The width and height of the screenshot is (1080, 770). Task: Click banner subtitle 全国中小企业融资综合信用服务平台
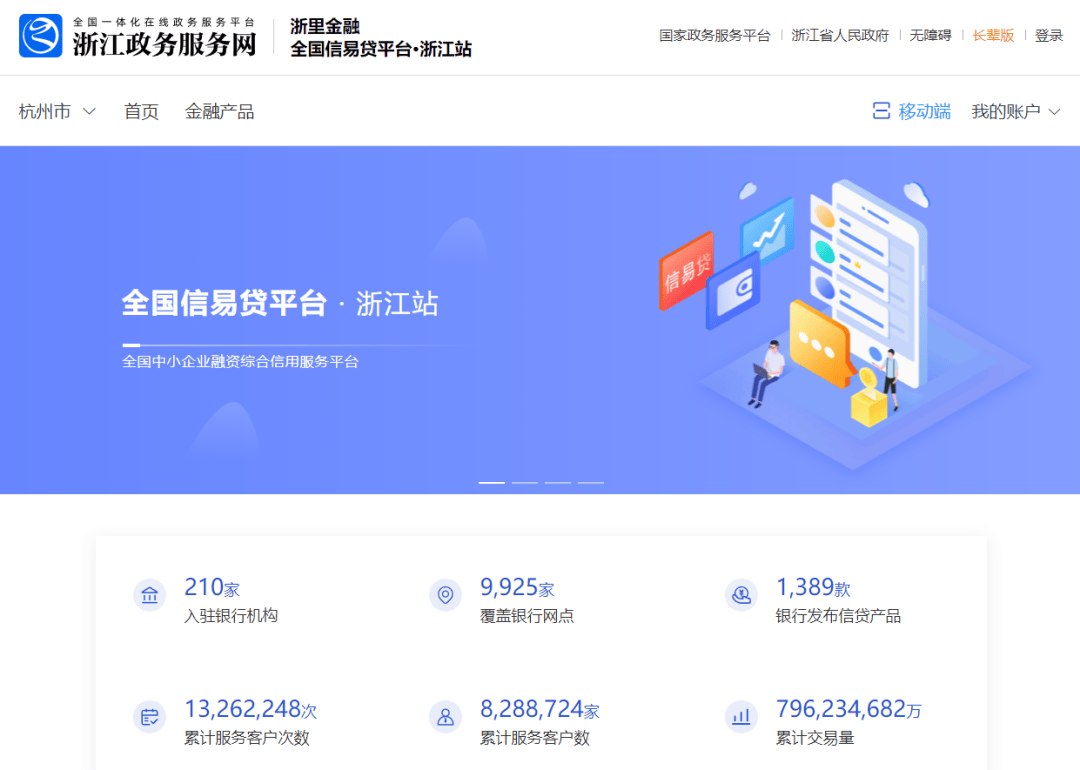point(240,362)
